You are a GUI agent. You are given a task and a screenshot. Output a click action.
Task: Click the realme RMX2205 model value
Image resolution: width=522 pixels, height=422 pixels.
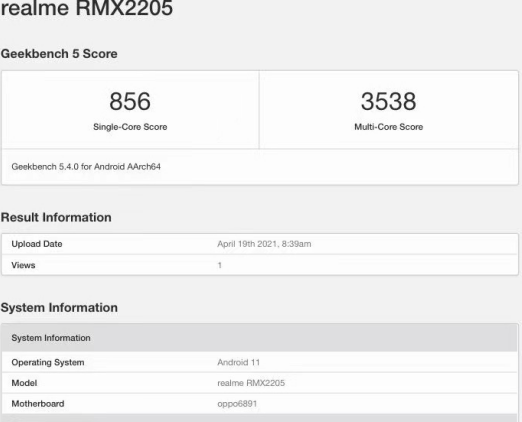(x=251, y=383)
